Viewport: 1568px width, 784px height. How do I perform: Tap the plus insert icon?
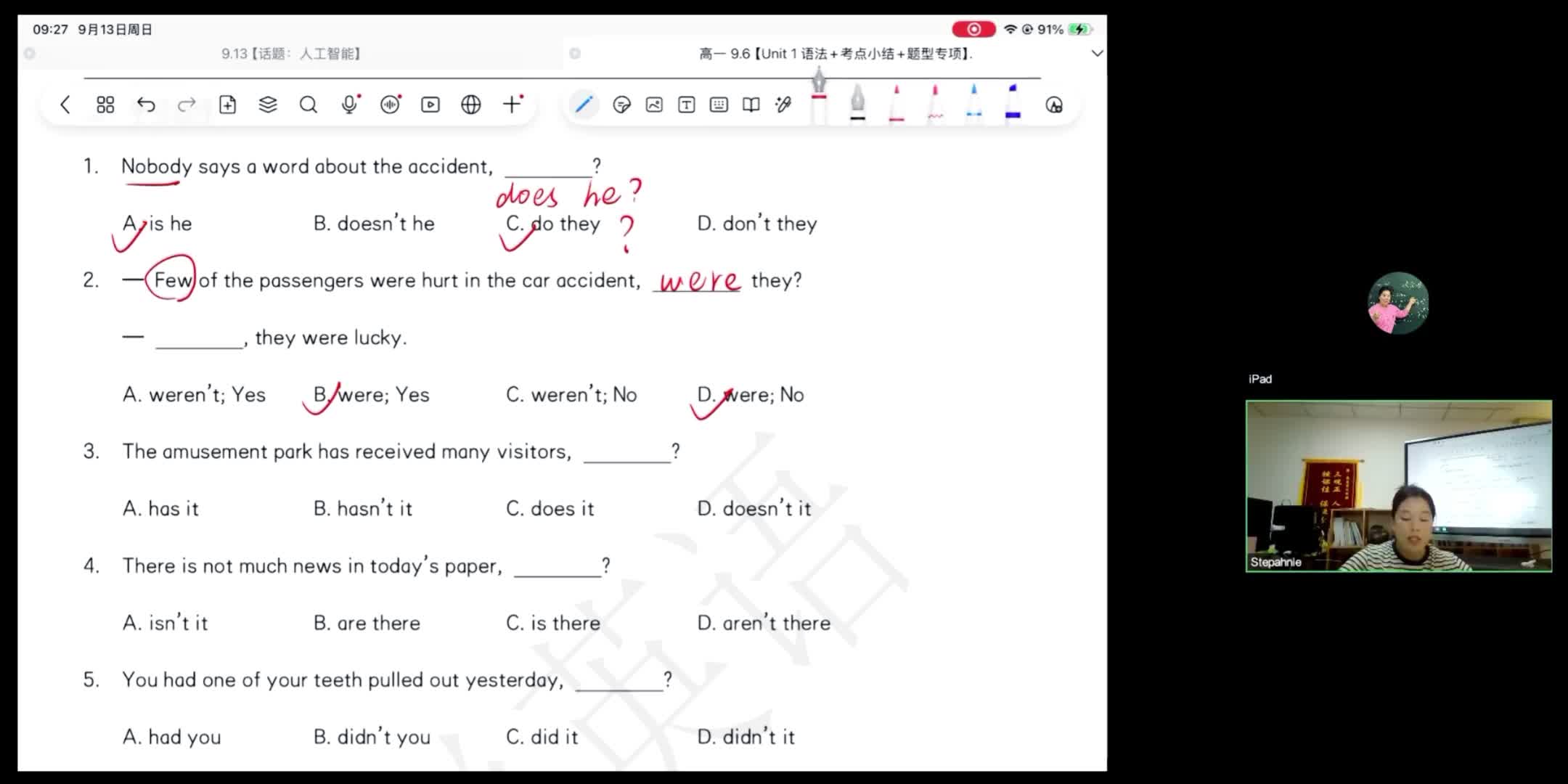click(x=513, y=105)
